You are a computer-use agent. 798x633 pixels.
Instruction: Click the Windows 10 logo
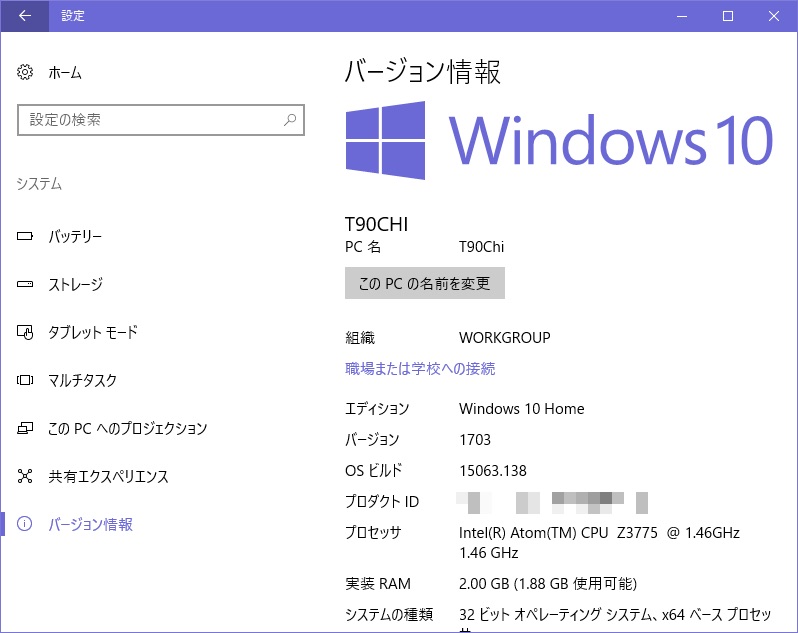coord(559,140)
